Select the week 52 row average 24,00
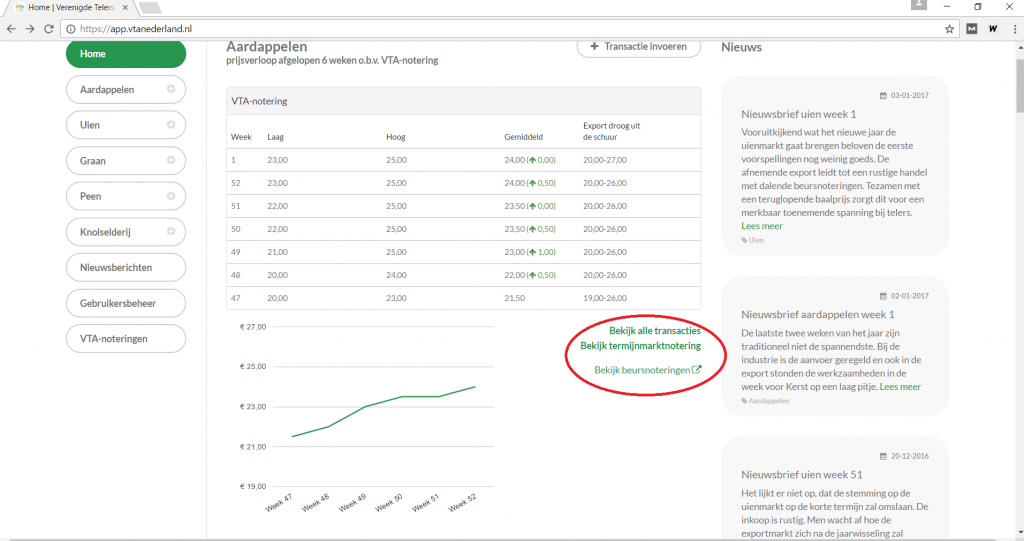This screenshot has height=541, width=1024. pyautogui.click(x=515, y=183)
